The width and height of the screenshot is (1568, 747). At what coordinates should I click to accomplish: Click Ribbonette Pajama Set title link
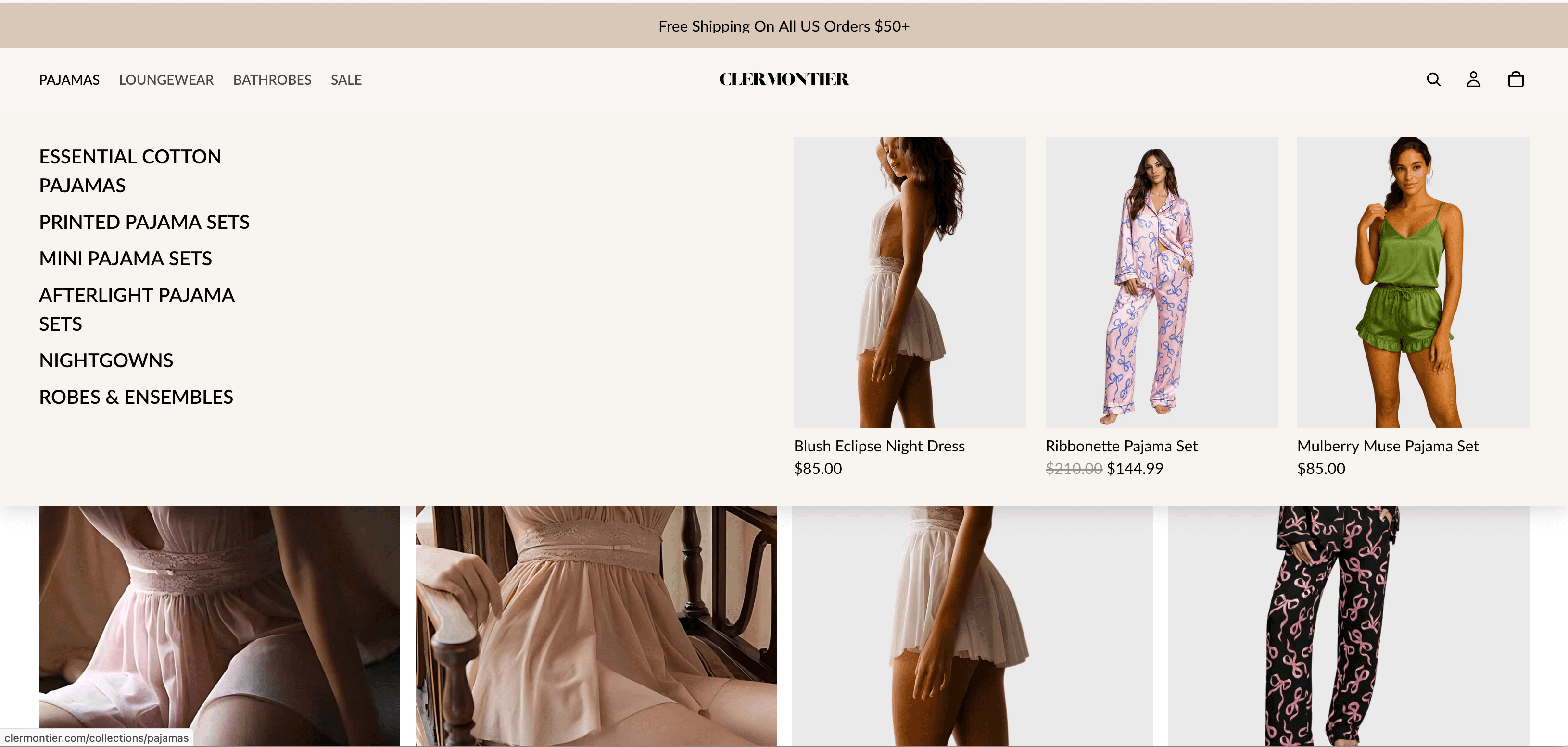(x=1121, y=446)
